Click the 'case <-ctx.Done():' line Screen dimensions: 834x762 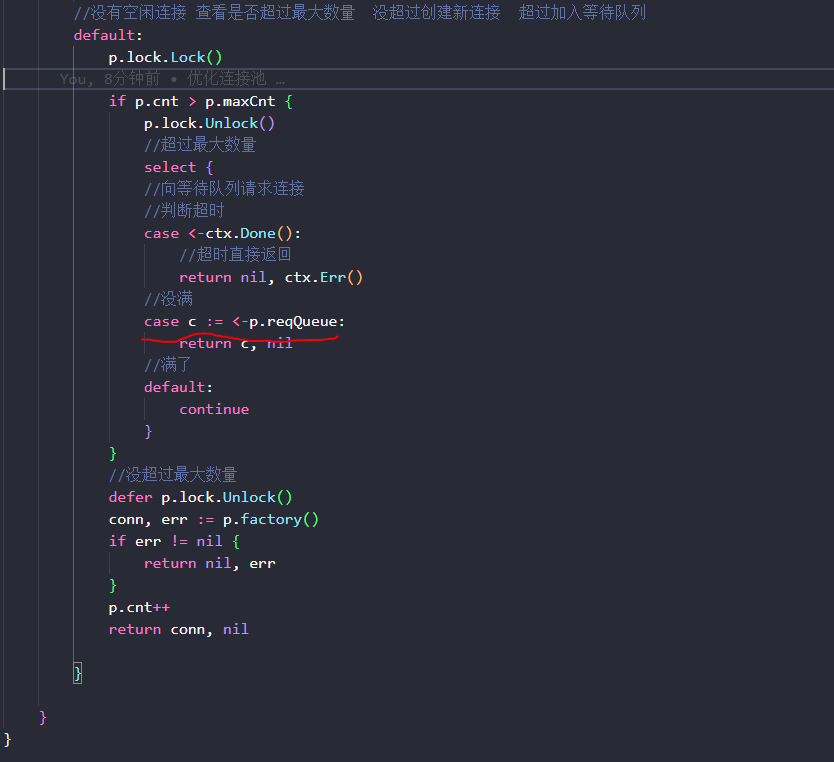pos(222,233)
